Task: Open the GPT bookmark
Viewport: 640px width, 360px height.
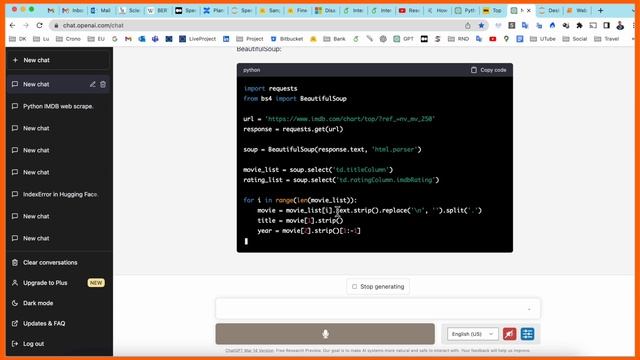Action: click(x=404, y=39)
